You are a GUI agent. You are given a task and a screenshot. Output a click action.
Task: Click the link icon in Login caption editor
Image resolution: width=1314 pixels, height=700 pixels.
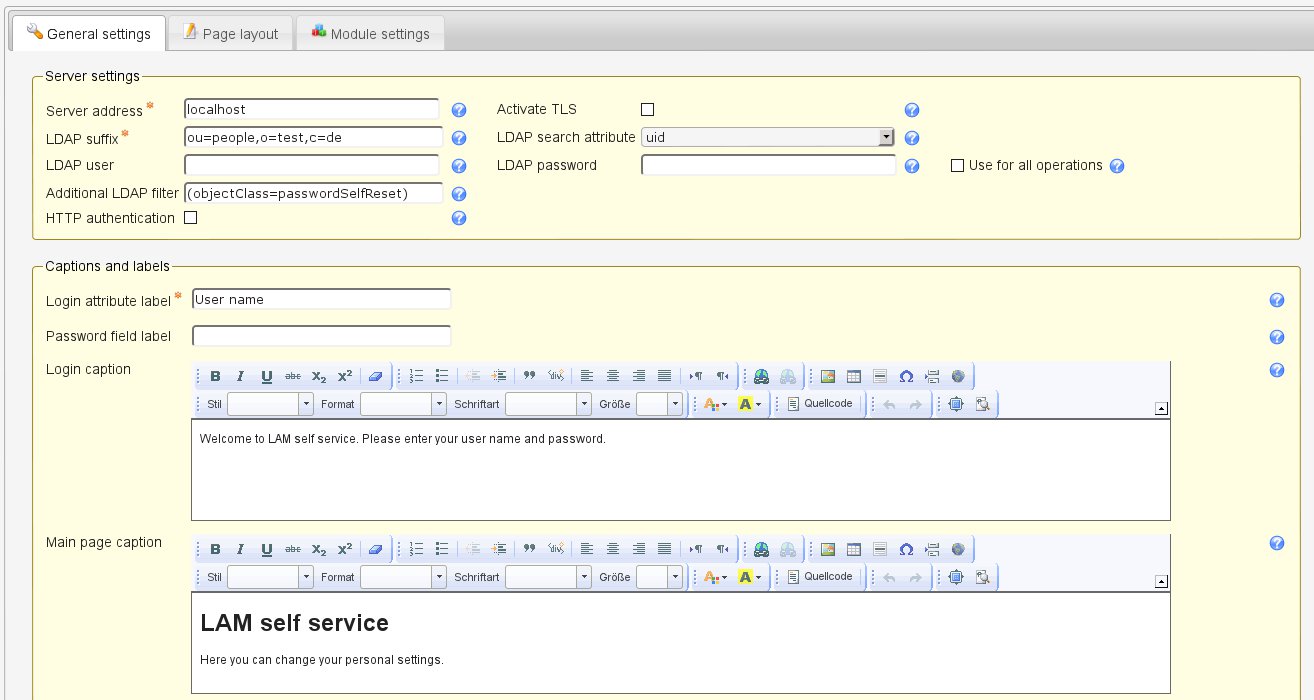762,377
